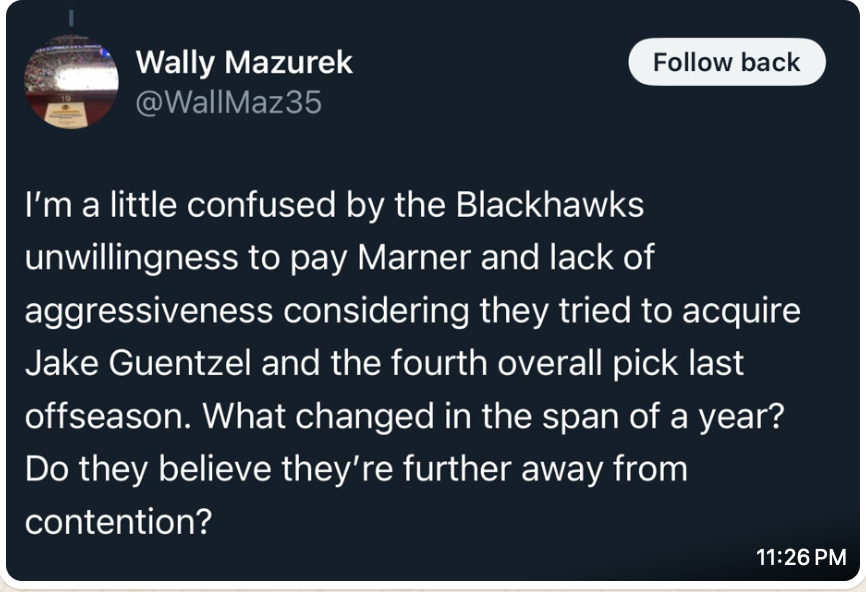The height and width of the screenshot is (592, 866).
Task: Click the 11:26 PM timestamp
Action: click(x=801, y=557)
